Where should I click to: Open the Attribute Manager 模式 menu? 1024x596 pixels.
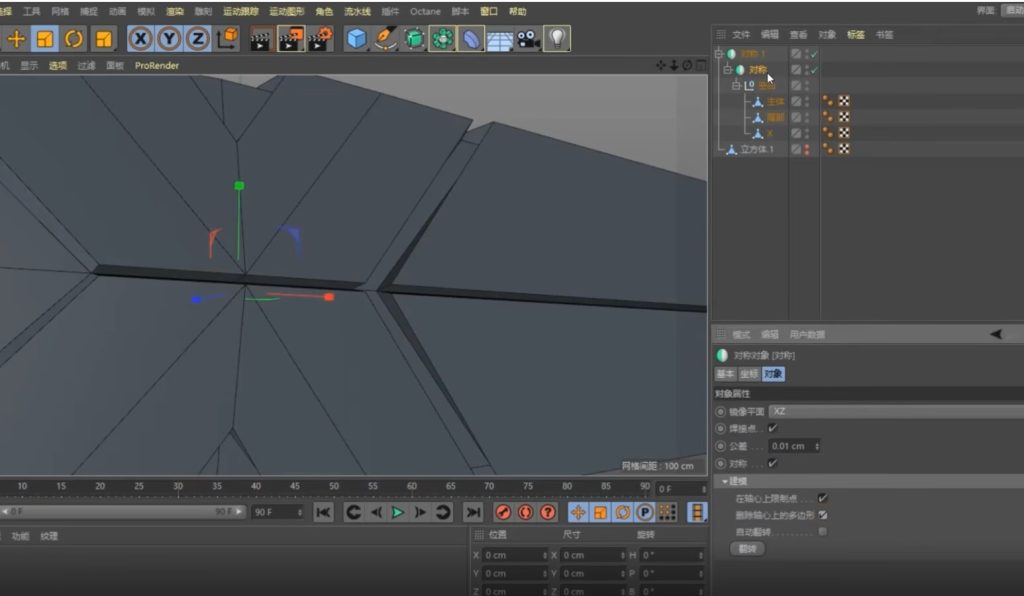click(741, 334)
